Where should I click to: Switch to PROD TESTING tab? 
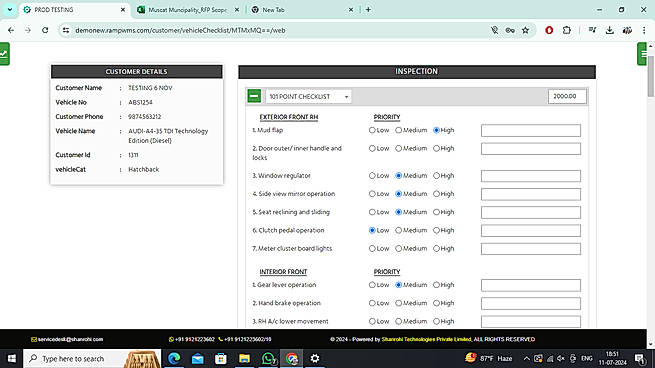pyautogui.click(x=74, y=10)
